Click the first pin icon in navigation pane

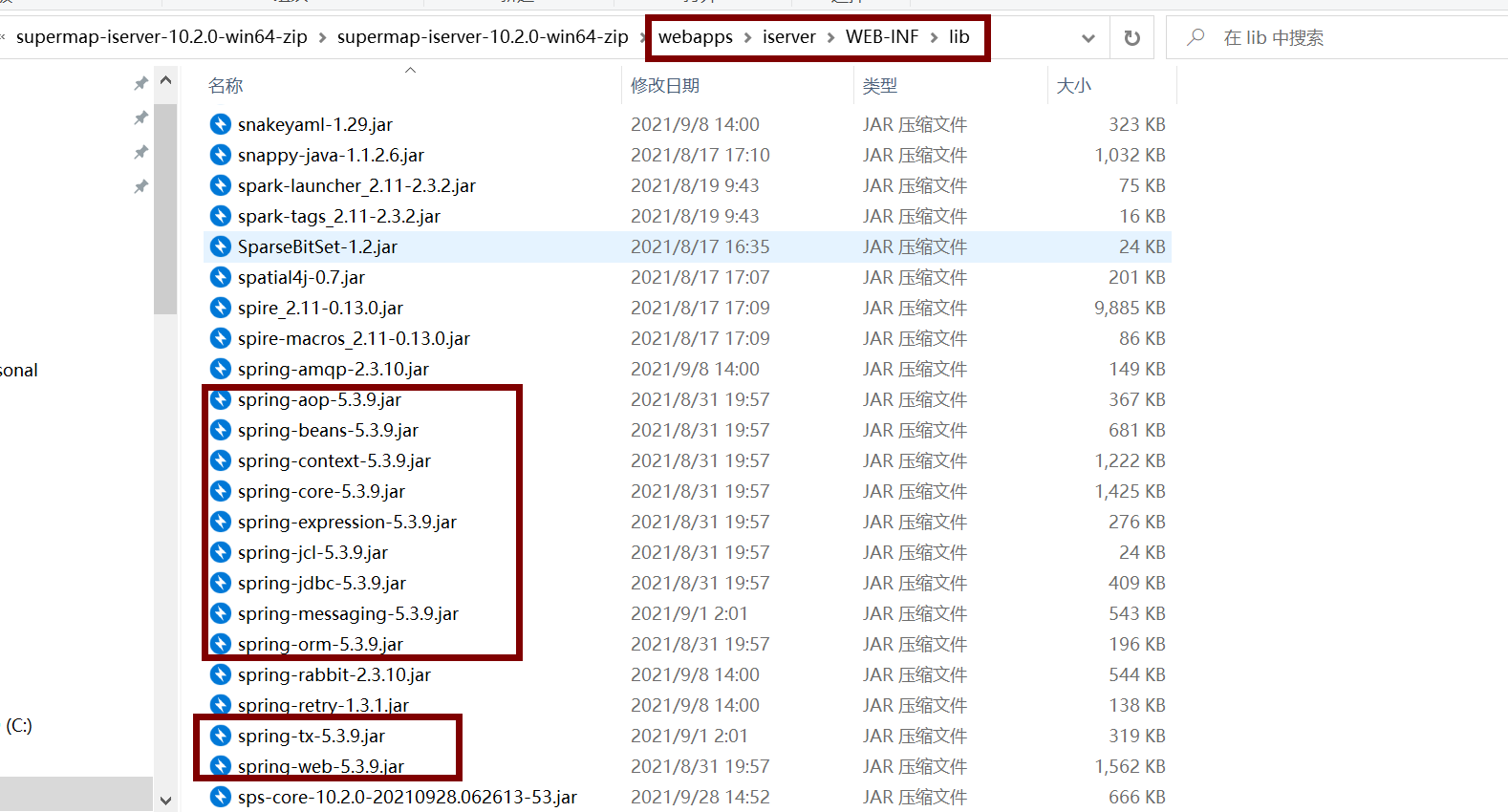pos(140,84)
